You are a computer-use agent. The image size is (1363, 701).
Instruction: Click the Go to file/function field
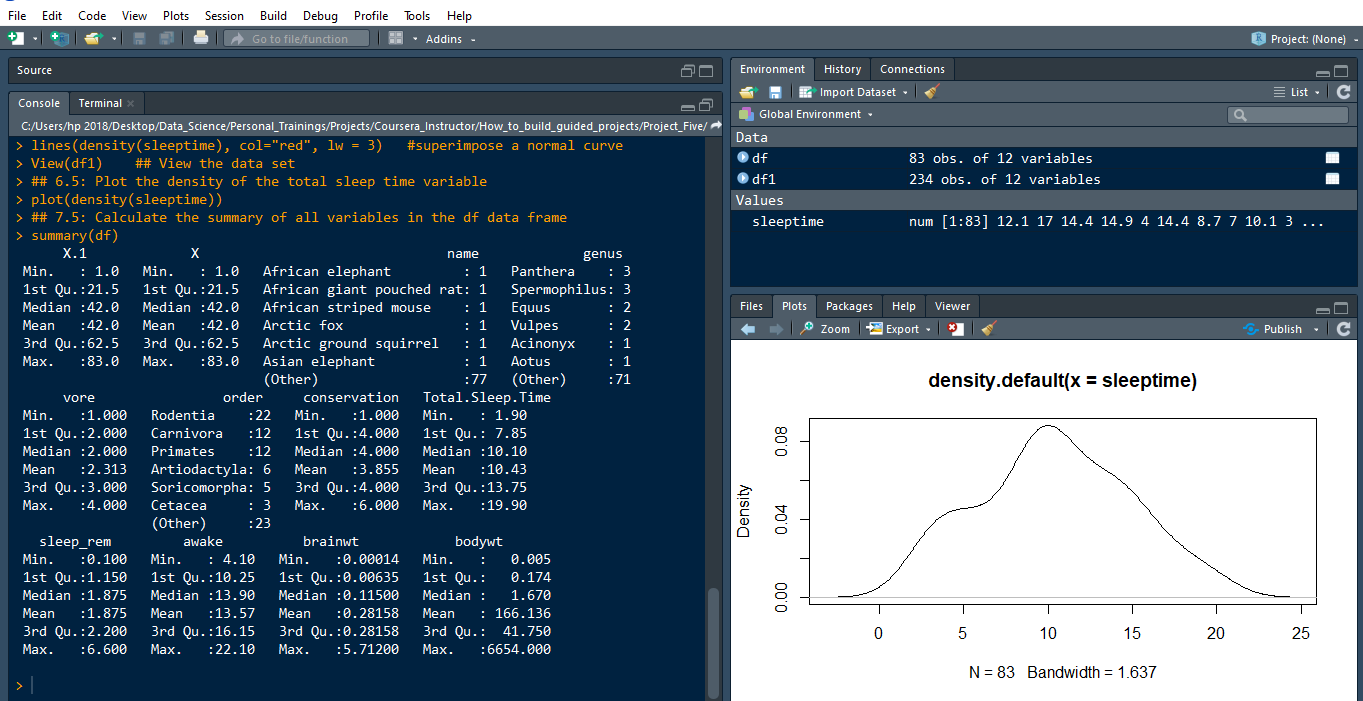tap(298, 39)
